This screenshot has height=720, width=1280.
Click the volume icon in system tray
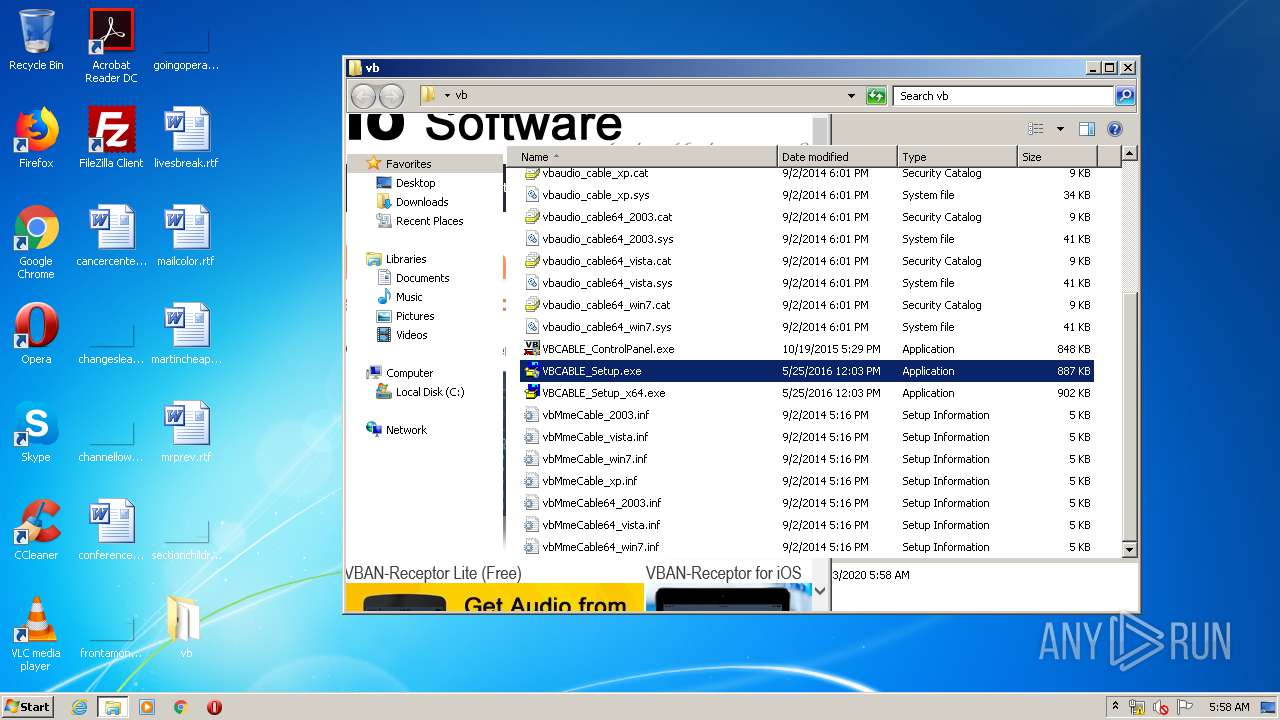pos(1161,707)
